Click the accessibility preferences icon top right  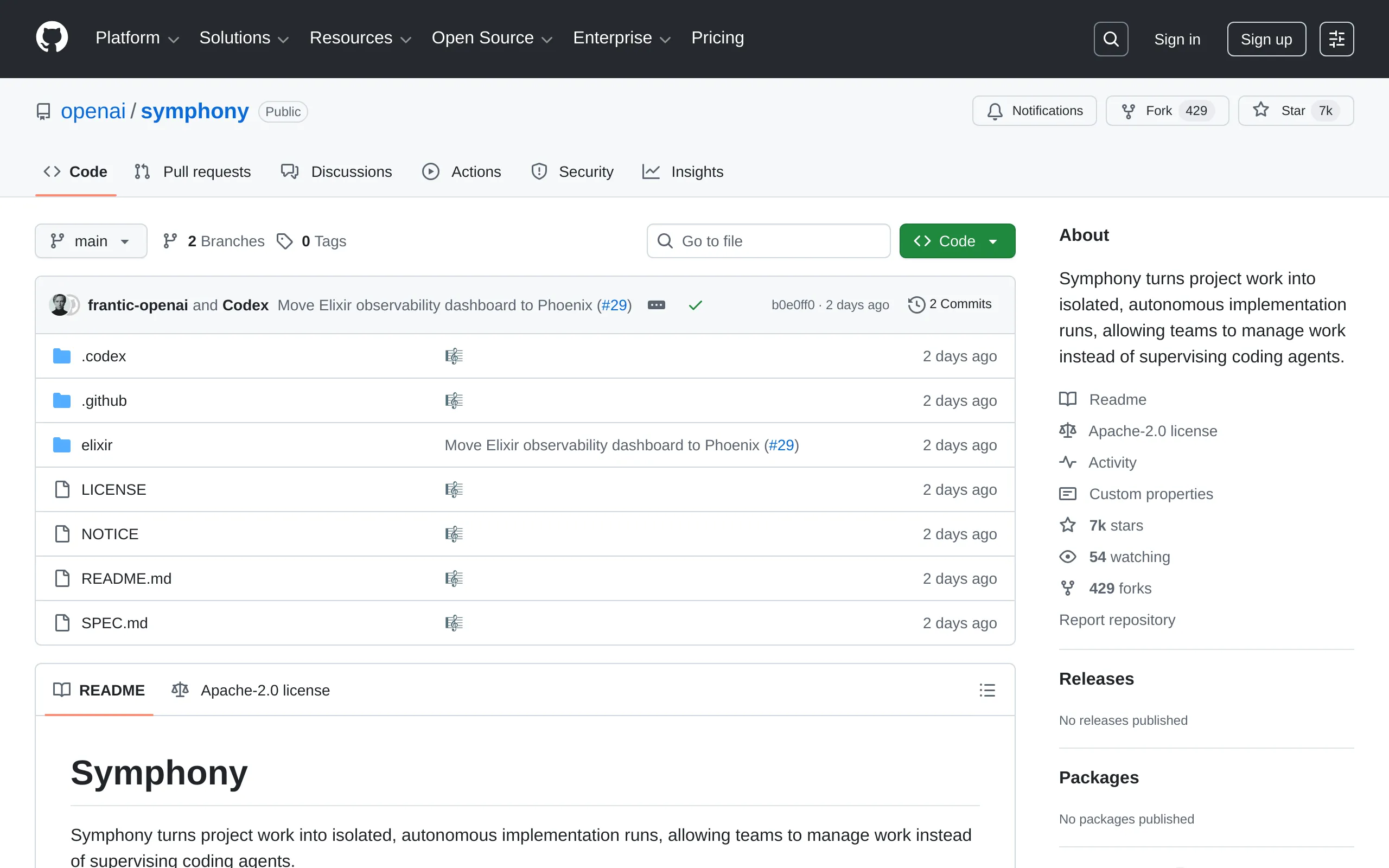[x=1337, y=39]
